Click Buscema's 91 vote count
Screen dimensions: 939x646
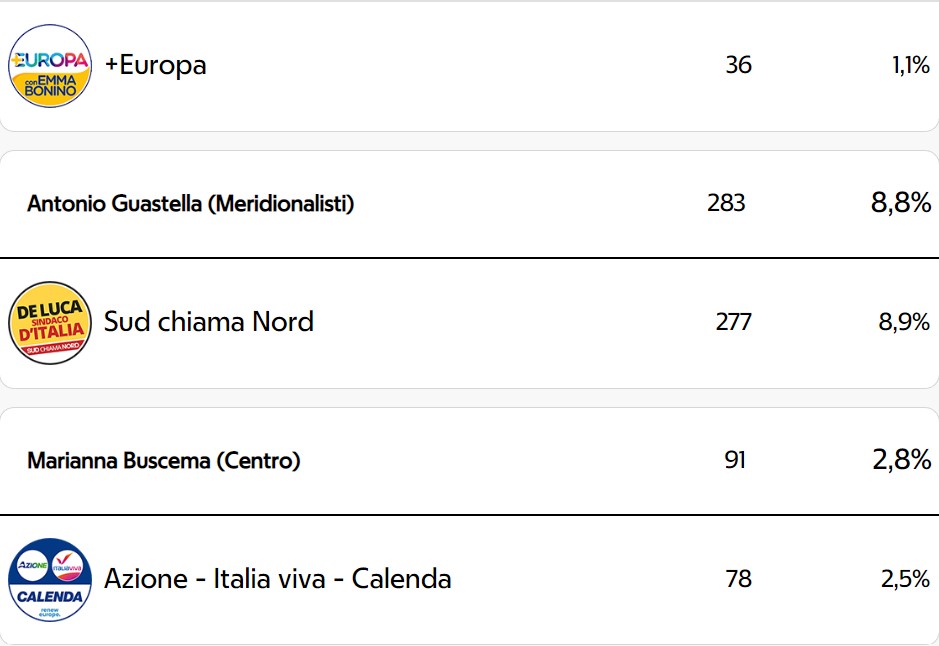point(735,460)
